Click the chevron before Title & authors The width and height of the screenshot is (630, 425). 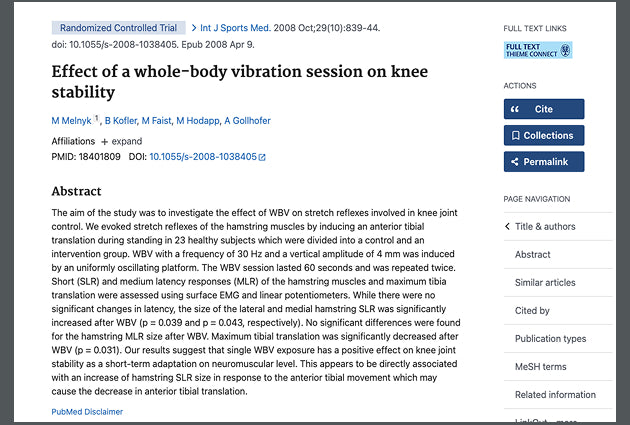[x=508, y=227]
